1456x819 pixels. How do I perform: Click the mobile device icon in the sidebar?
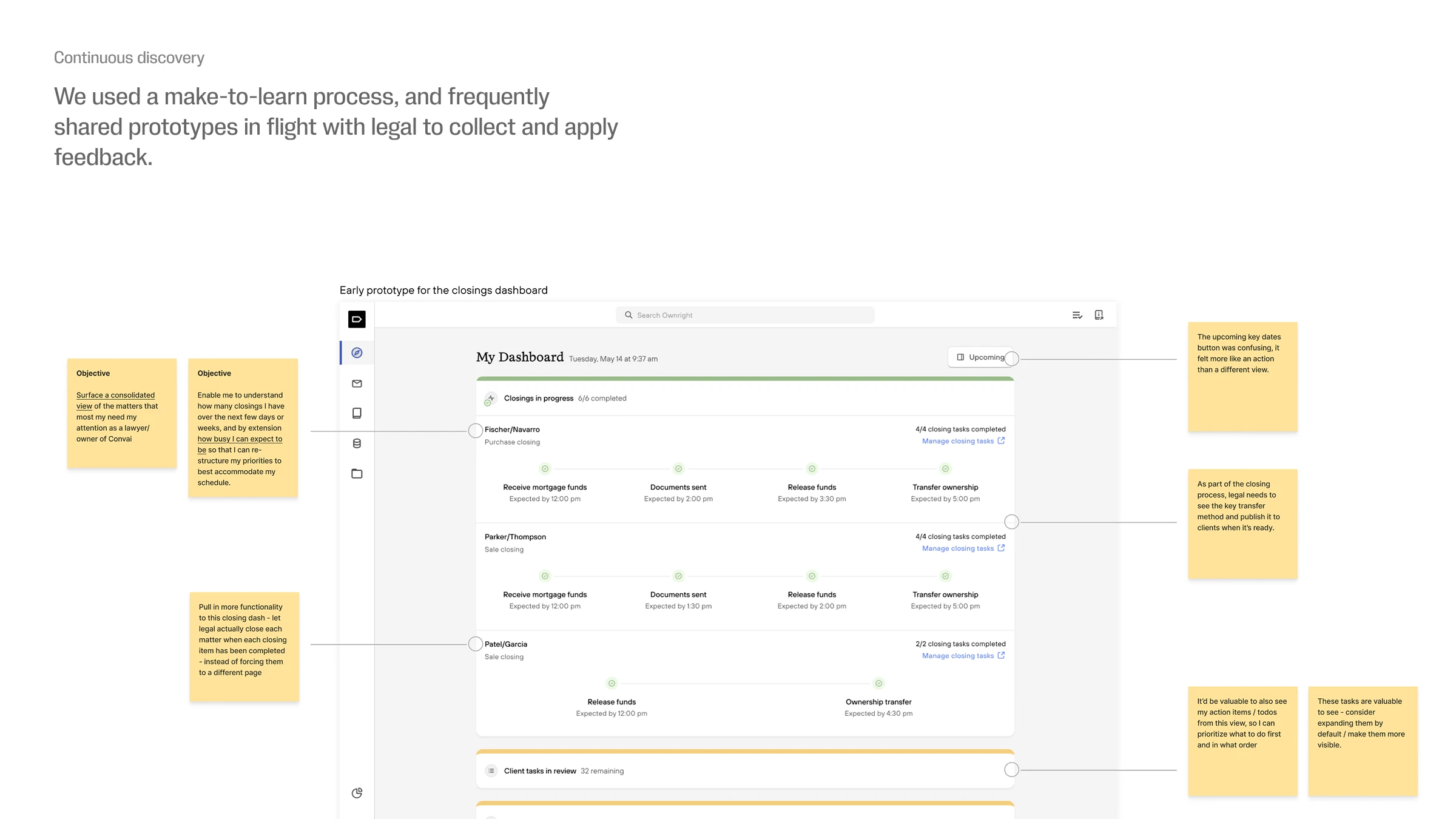tap(357, 413)
